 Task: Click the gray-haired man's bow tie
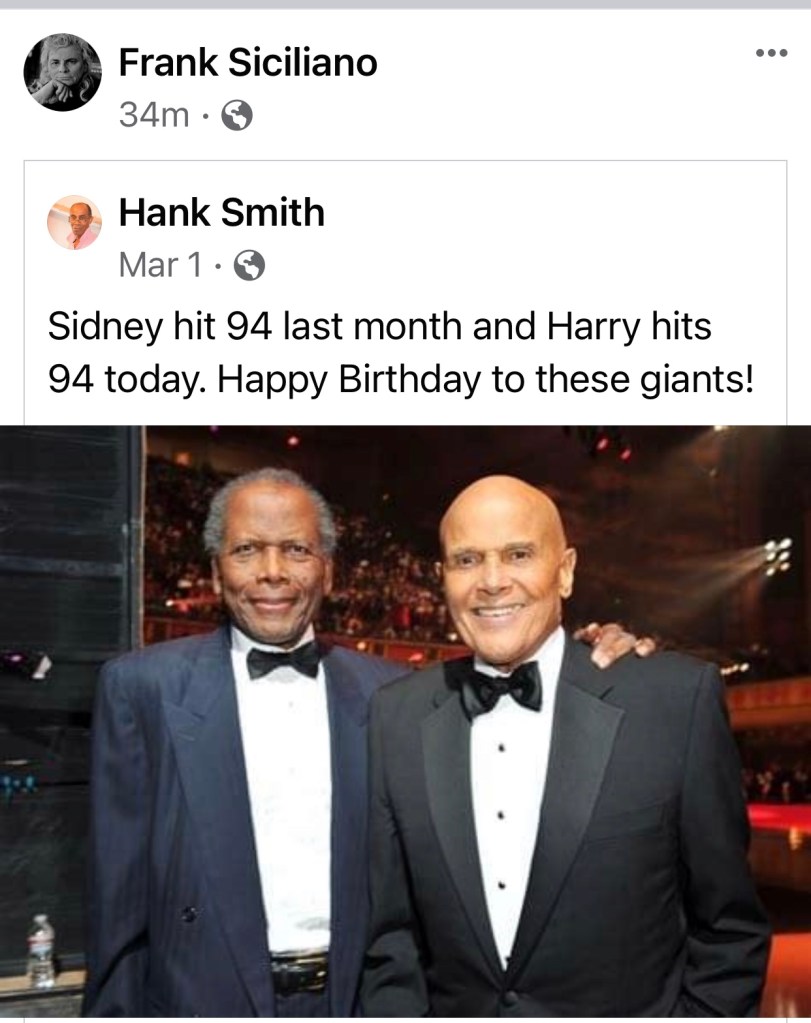284,659
